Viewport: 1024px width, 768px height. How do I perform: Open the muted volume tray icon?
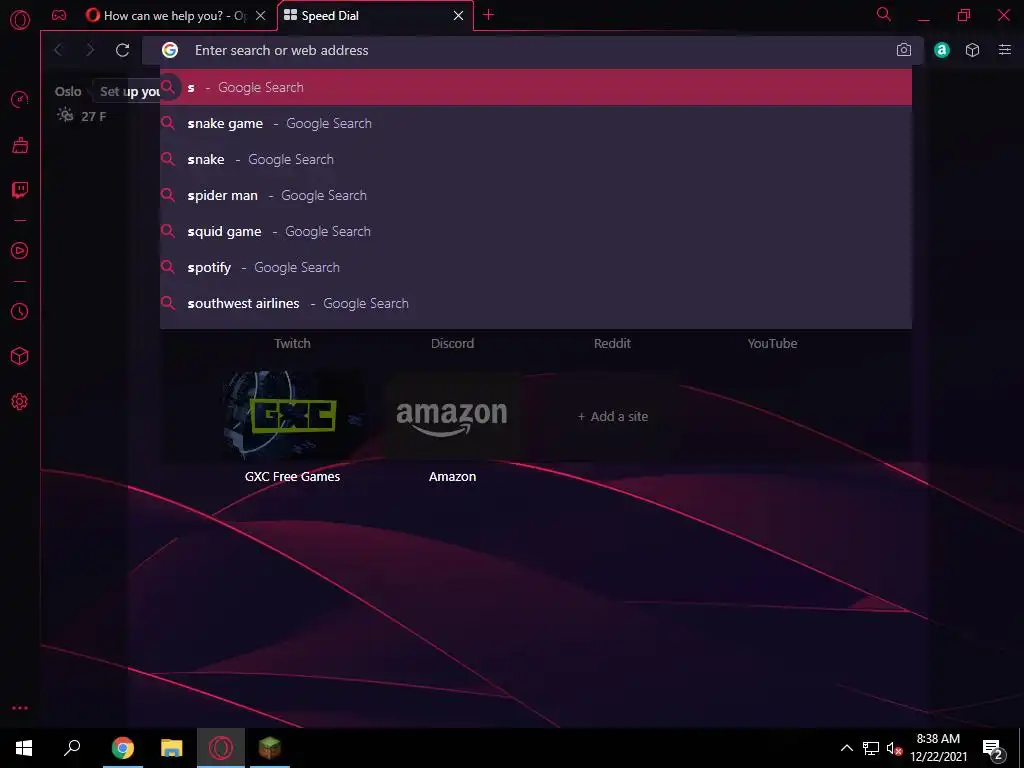[895, 748]
